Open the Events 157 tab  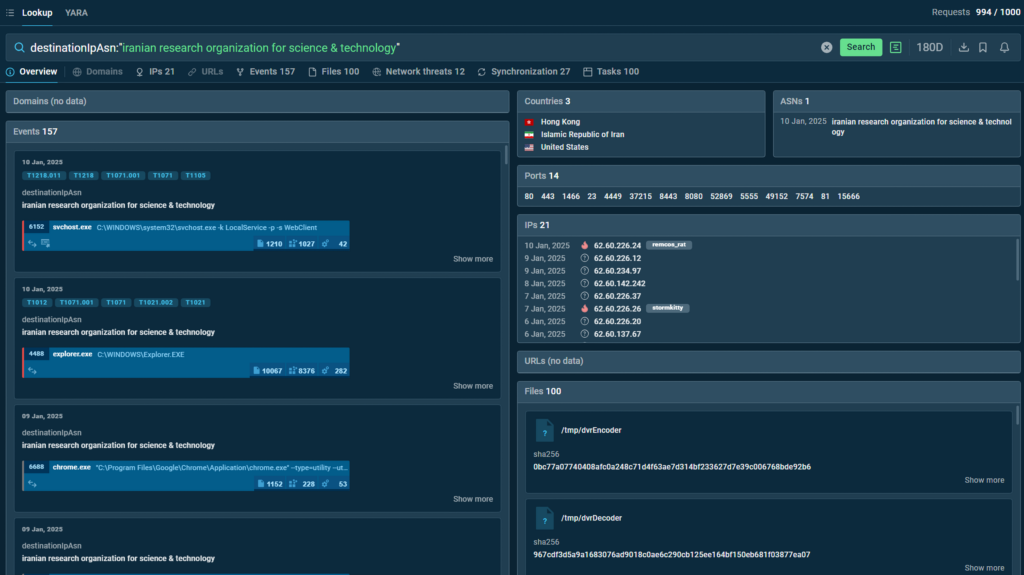tap(265, 72)
